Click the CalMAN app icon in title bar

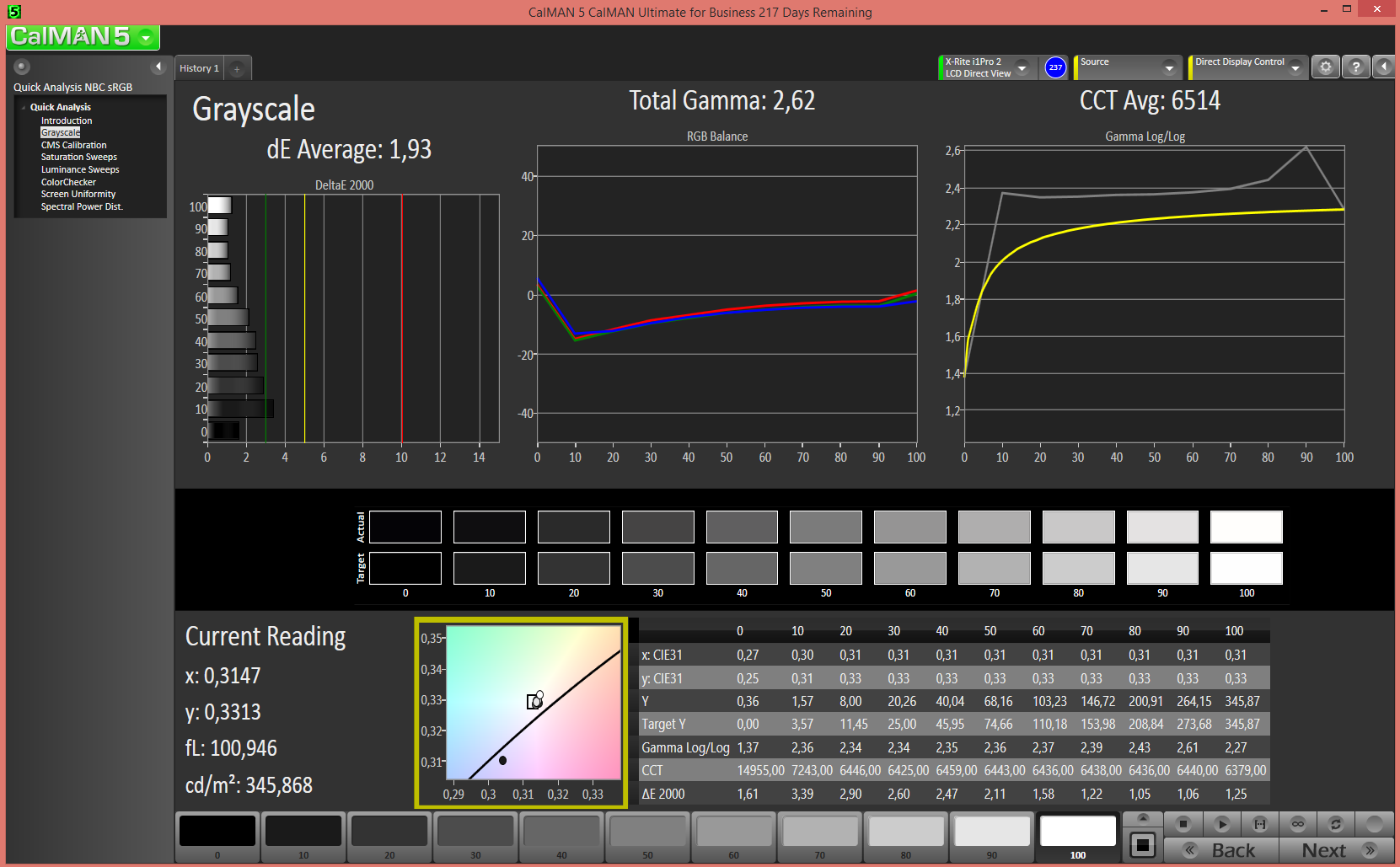[x=13, y=11]
